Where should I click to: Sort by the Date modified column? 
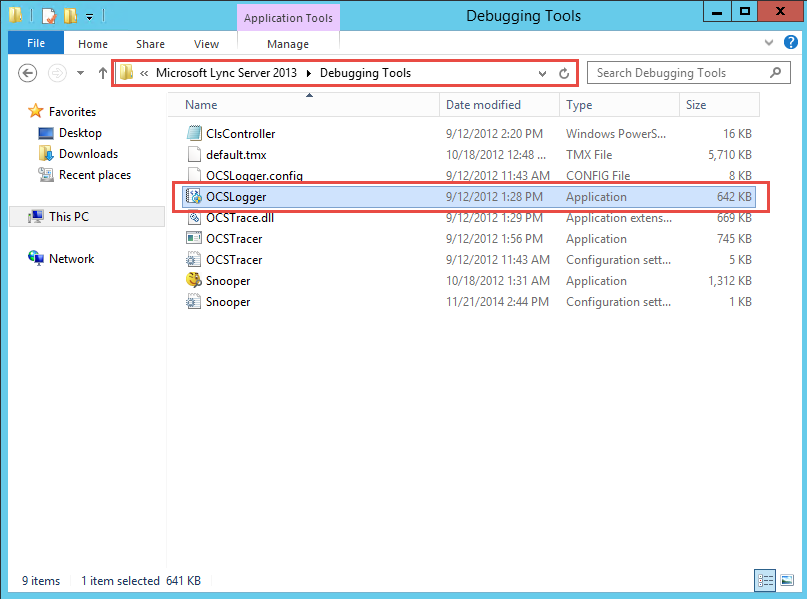(499, 105)
